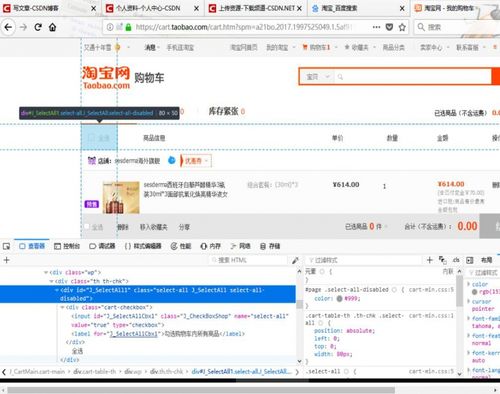
Task: Click the shop icon before 店铺 label
Action: 92,161
